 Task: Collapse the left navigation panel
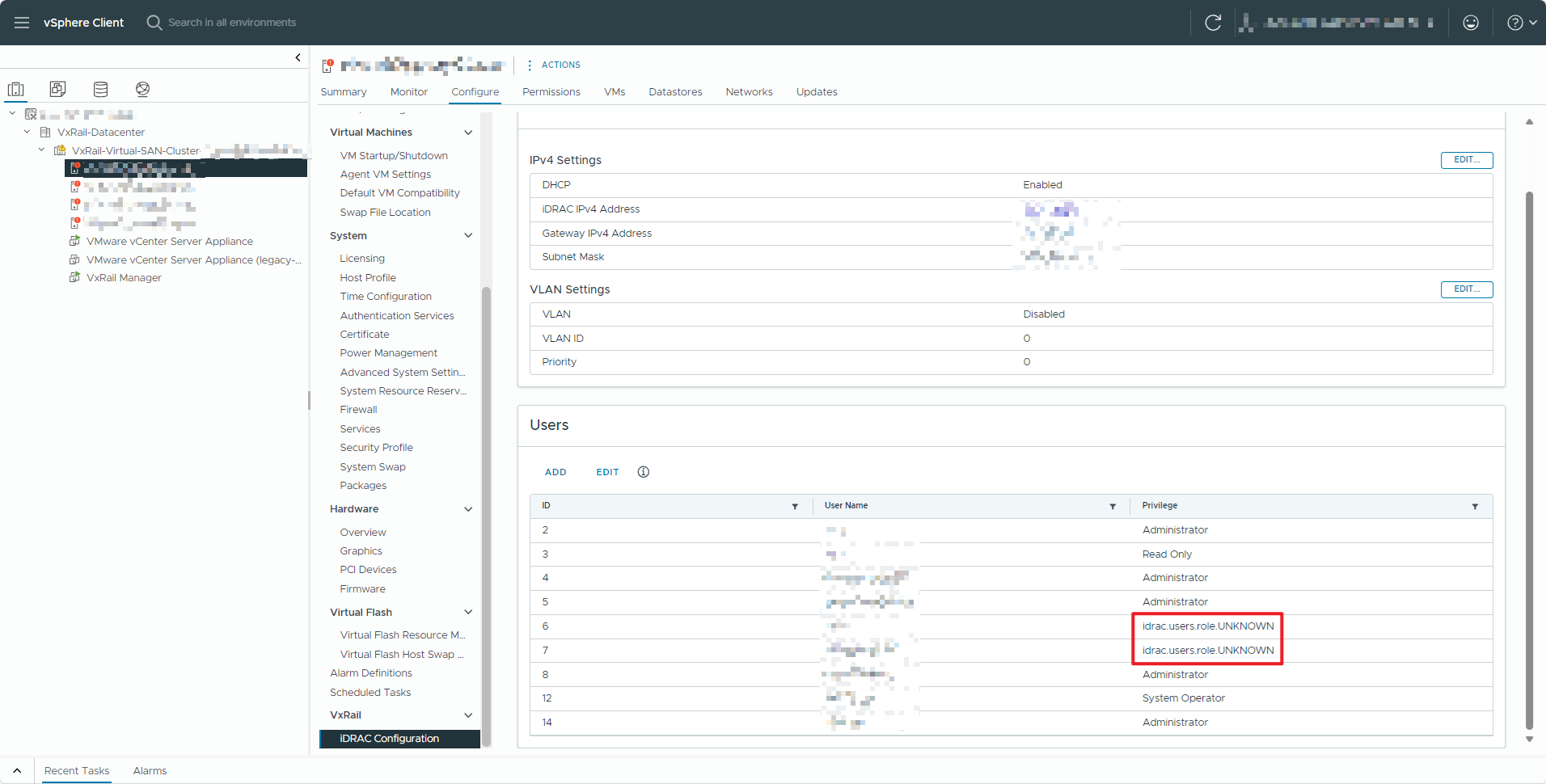298,57
